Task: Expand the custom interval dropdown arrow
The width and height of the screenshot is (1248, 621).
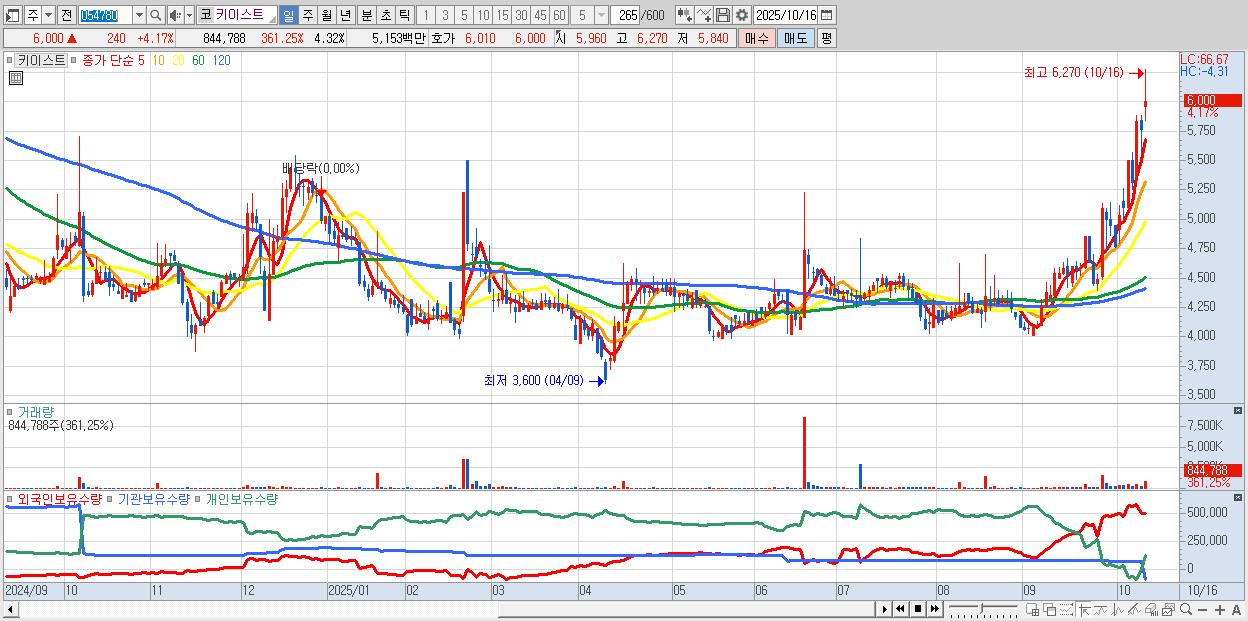Action: coord(600,15)
